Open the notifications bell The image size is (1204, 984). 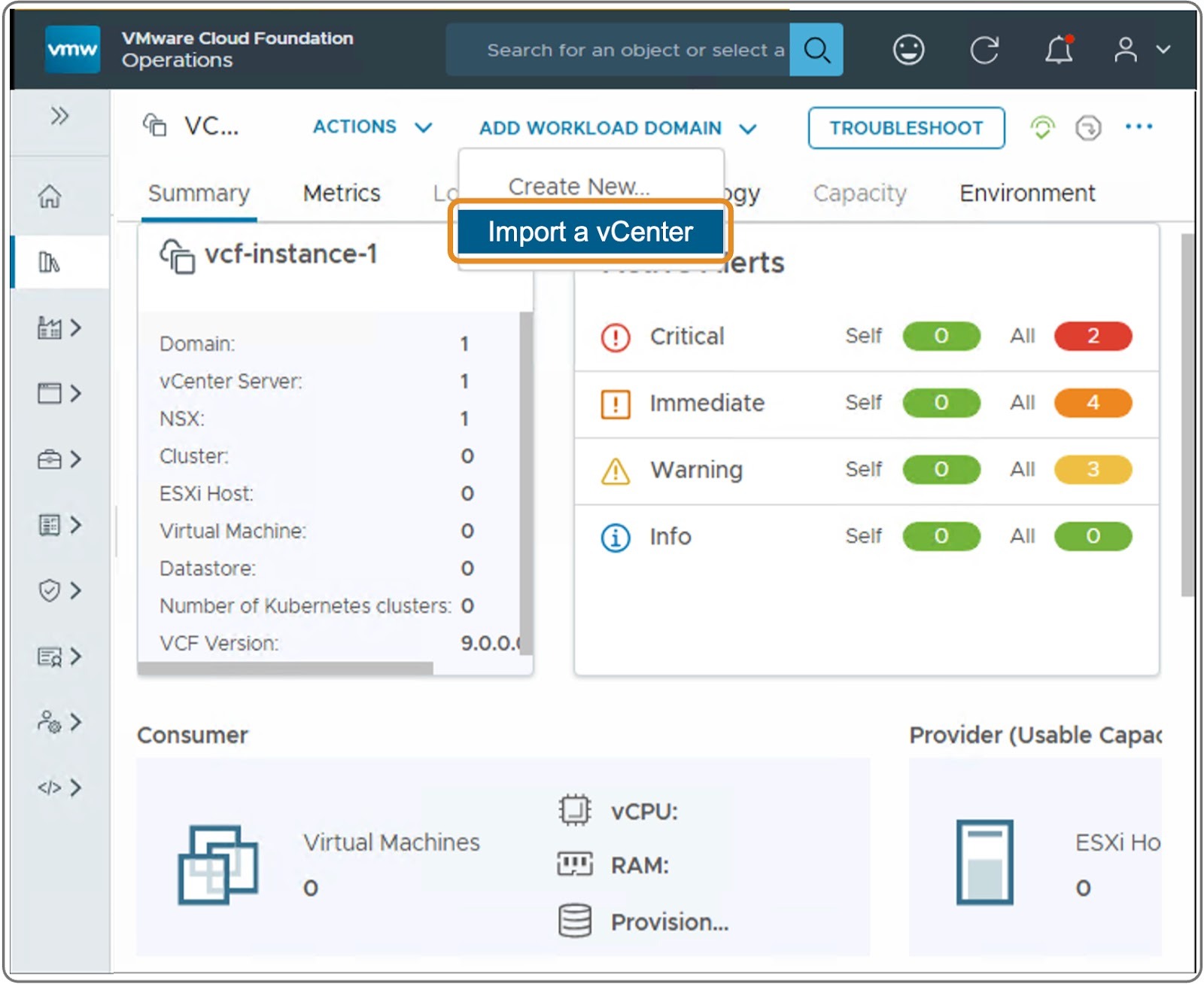point(1059,50)
